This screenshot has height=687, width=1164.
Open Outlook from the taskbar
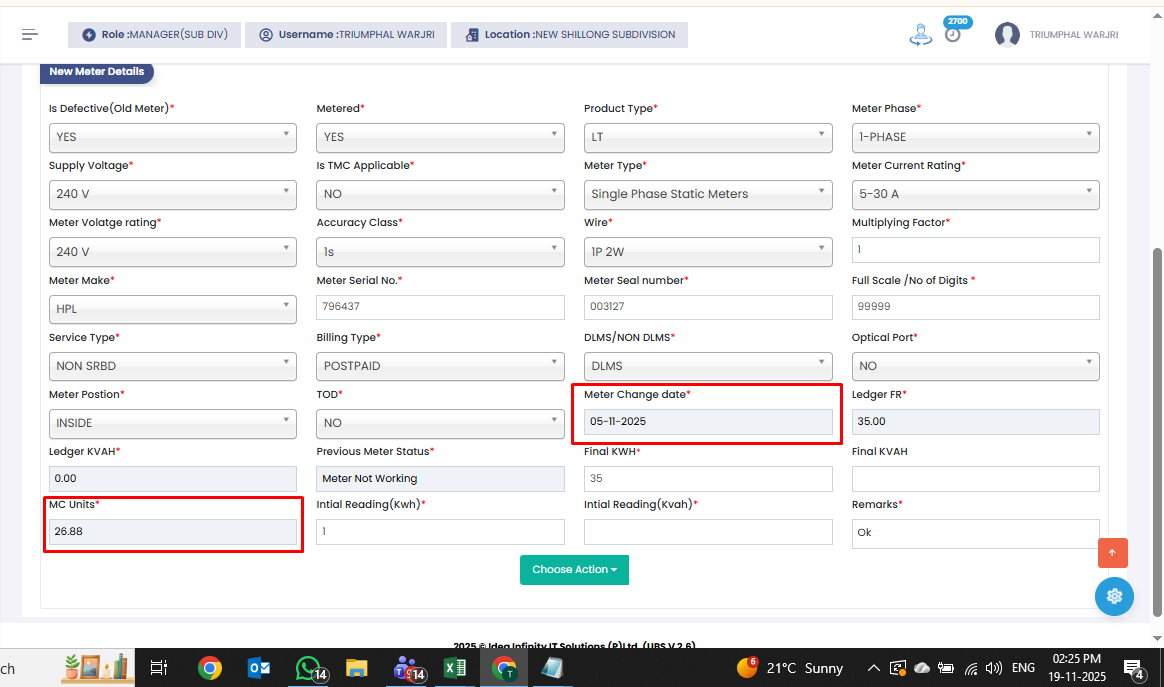point(258,668)
